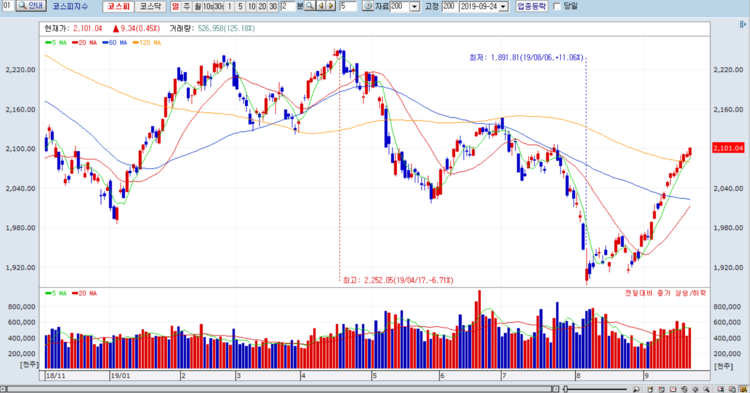Click the 19/01 date marker on time axis

[x=120, y=376]
